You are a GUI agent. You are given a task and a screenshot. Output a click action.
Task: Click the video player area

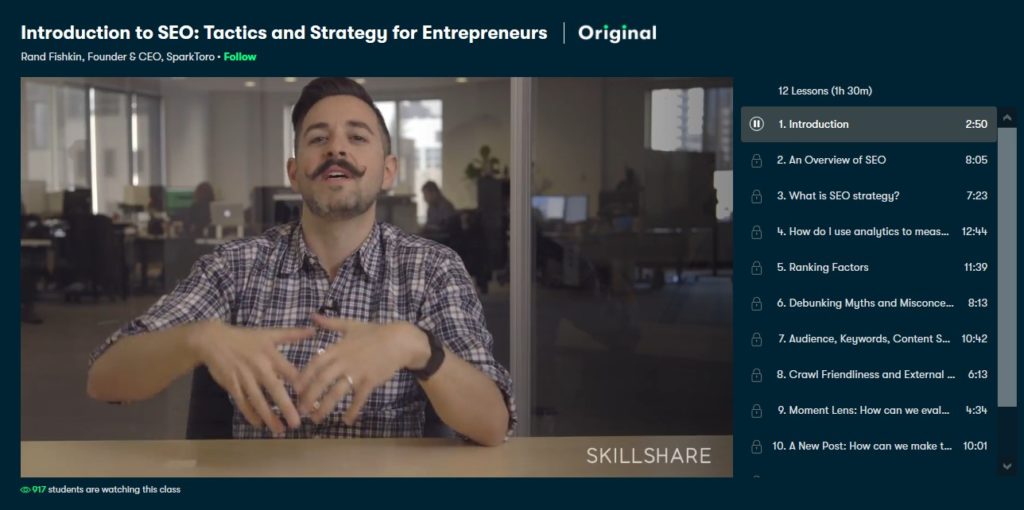coord(376,277)
